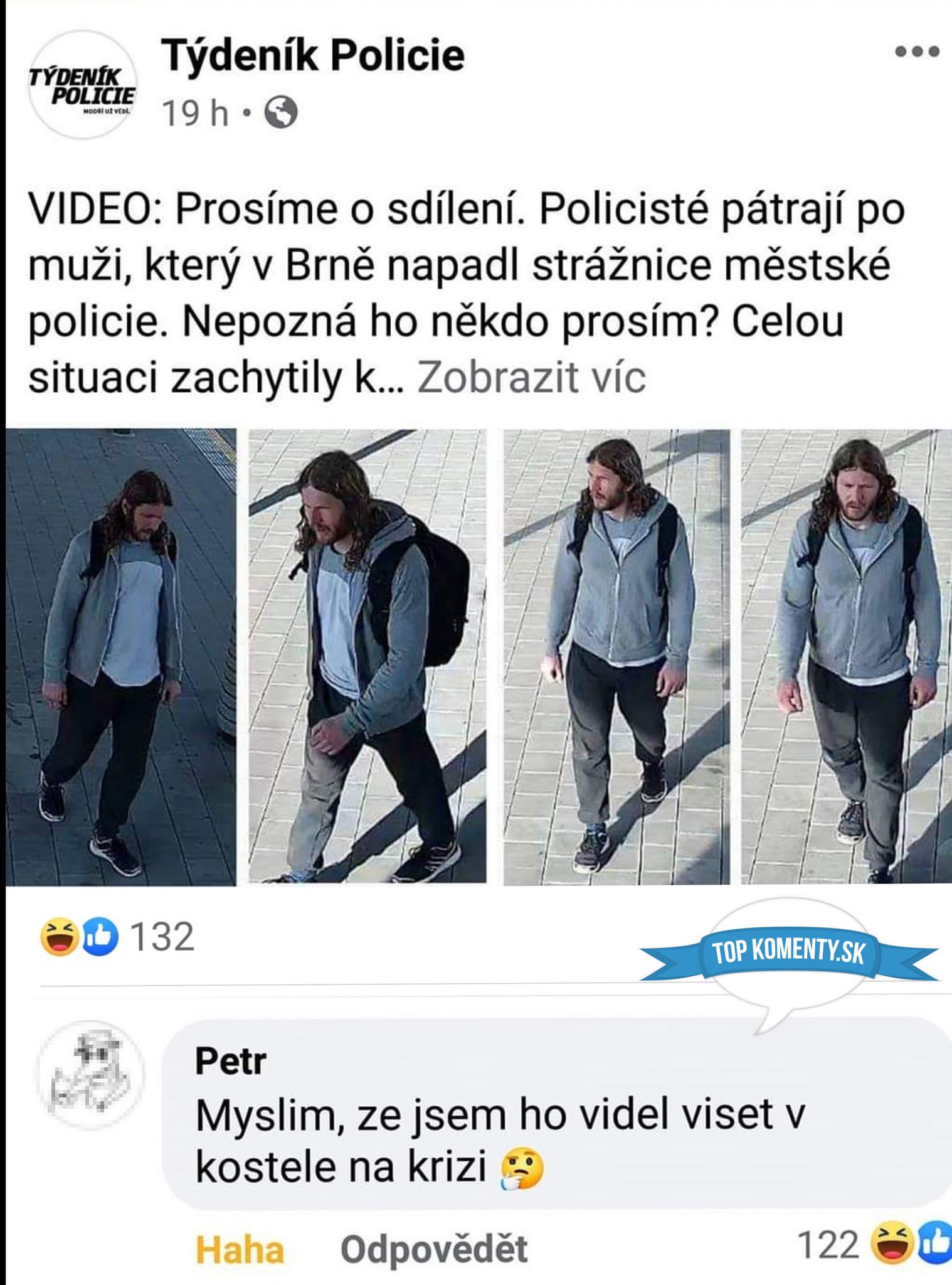Click the blue like icon under the post
Viewport: 952px width, 1285px height.
100,937
